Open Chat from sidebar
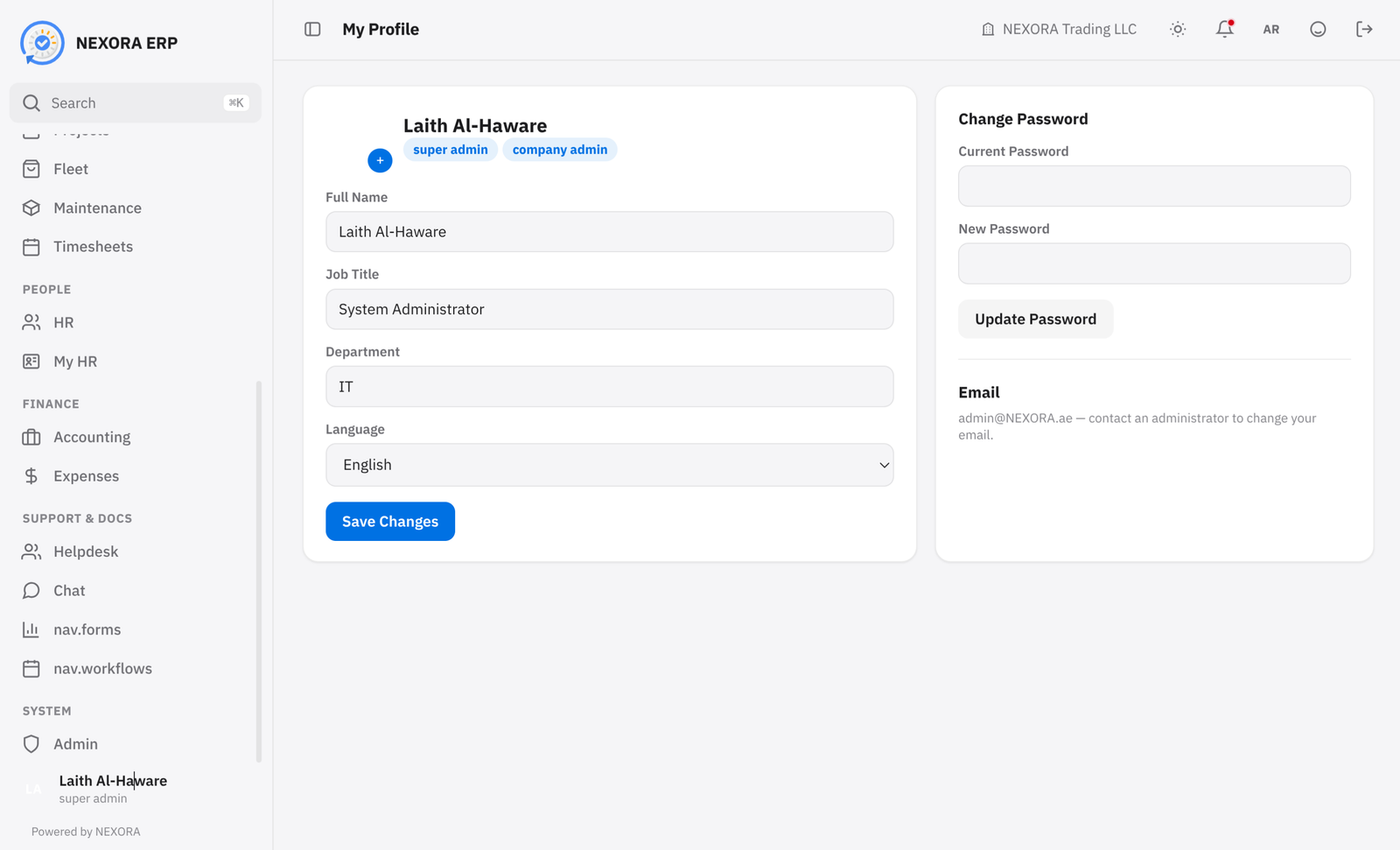 point(136,590)
